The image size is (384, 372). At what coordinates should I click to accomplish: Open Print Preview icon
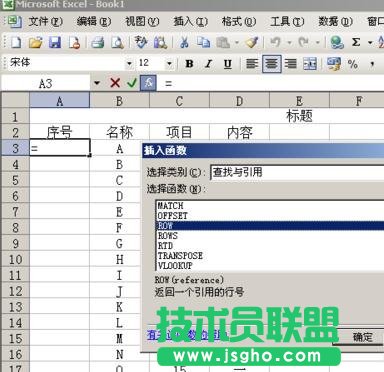[x=117, y=42]
